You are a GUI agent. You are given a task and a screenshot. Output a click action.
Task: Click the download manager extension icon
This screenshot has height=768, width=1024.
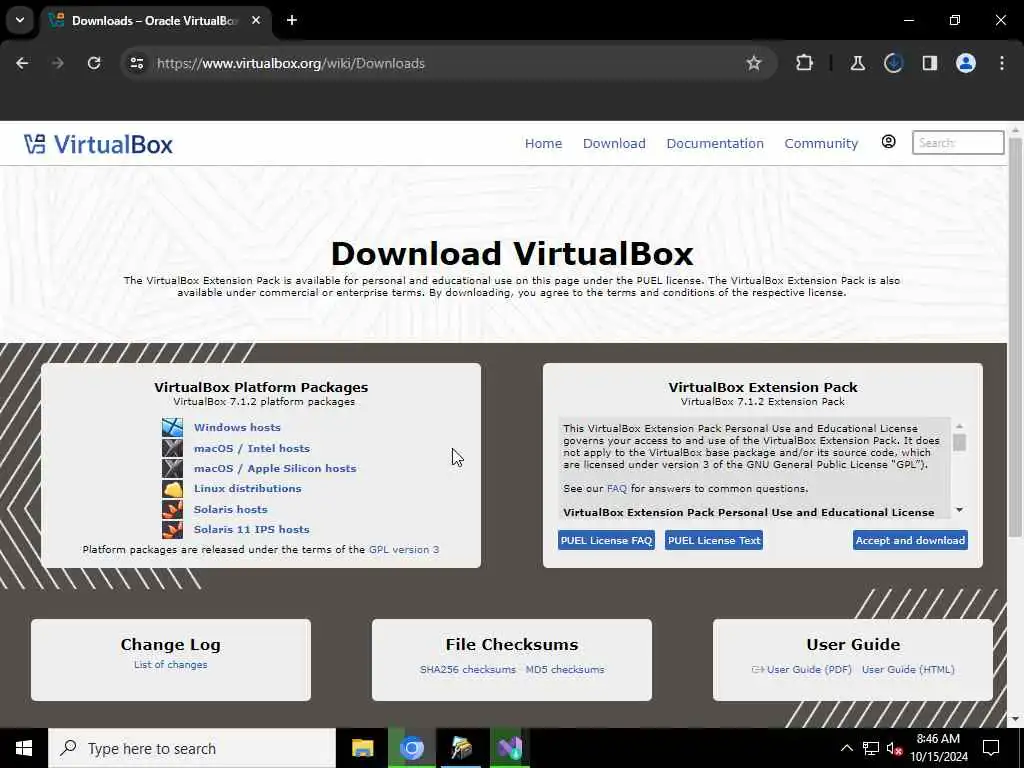(x=893, y=63)
